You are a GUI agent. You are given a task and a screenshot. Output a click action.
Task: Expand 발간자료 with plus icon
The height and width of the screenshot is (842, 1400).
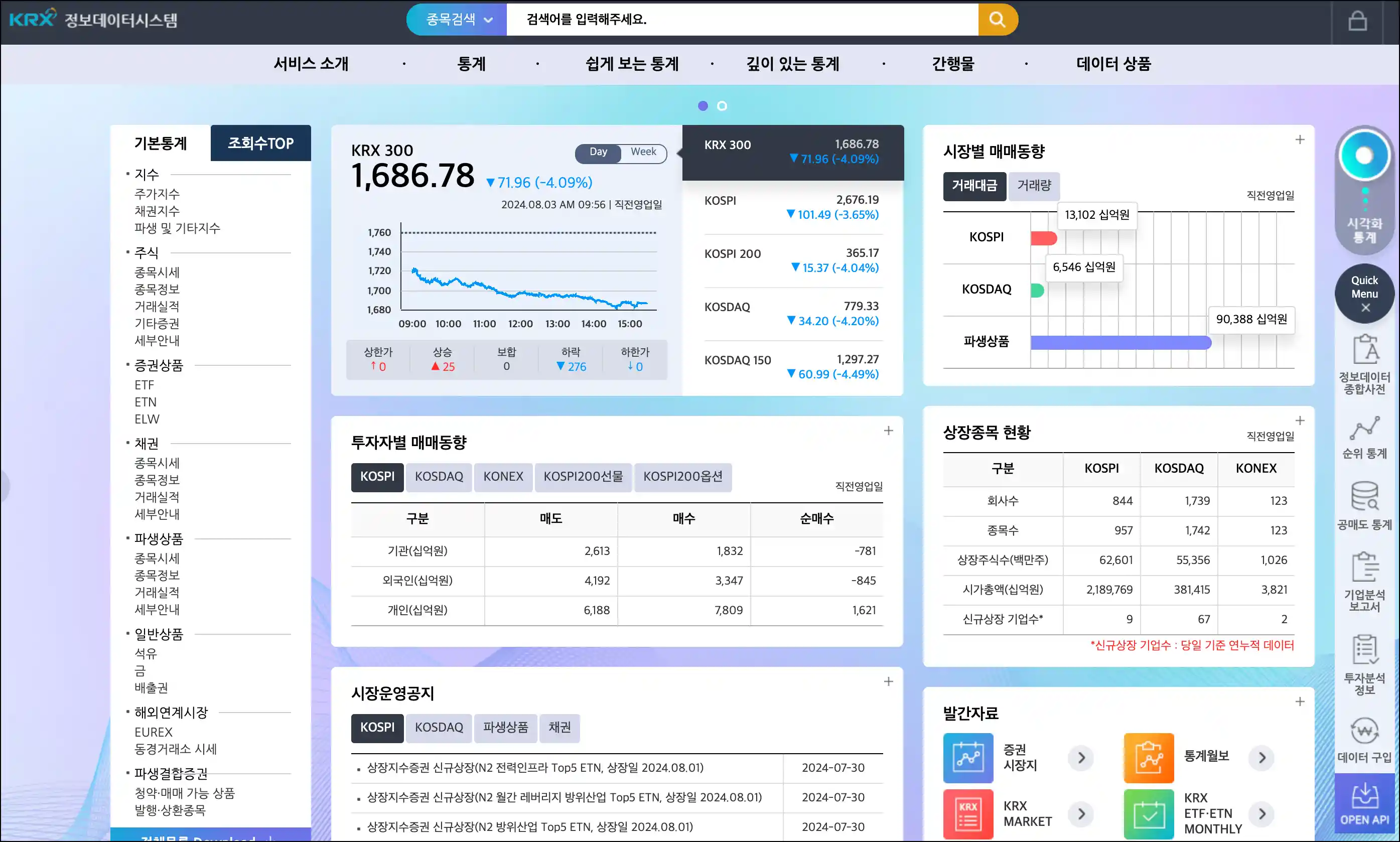1300,702
